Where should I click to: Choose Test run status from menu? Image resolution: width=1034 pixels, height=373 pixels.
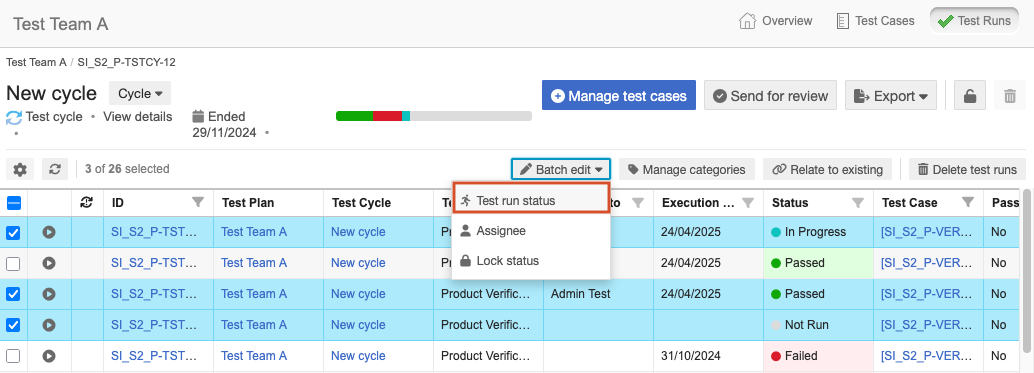[531, 200]
